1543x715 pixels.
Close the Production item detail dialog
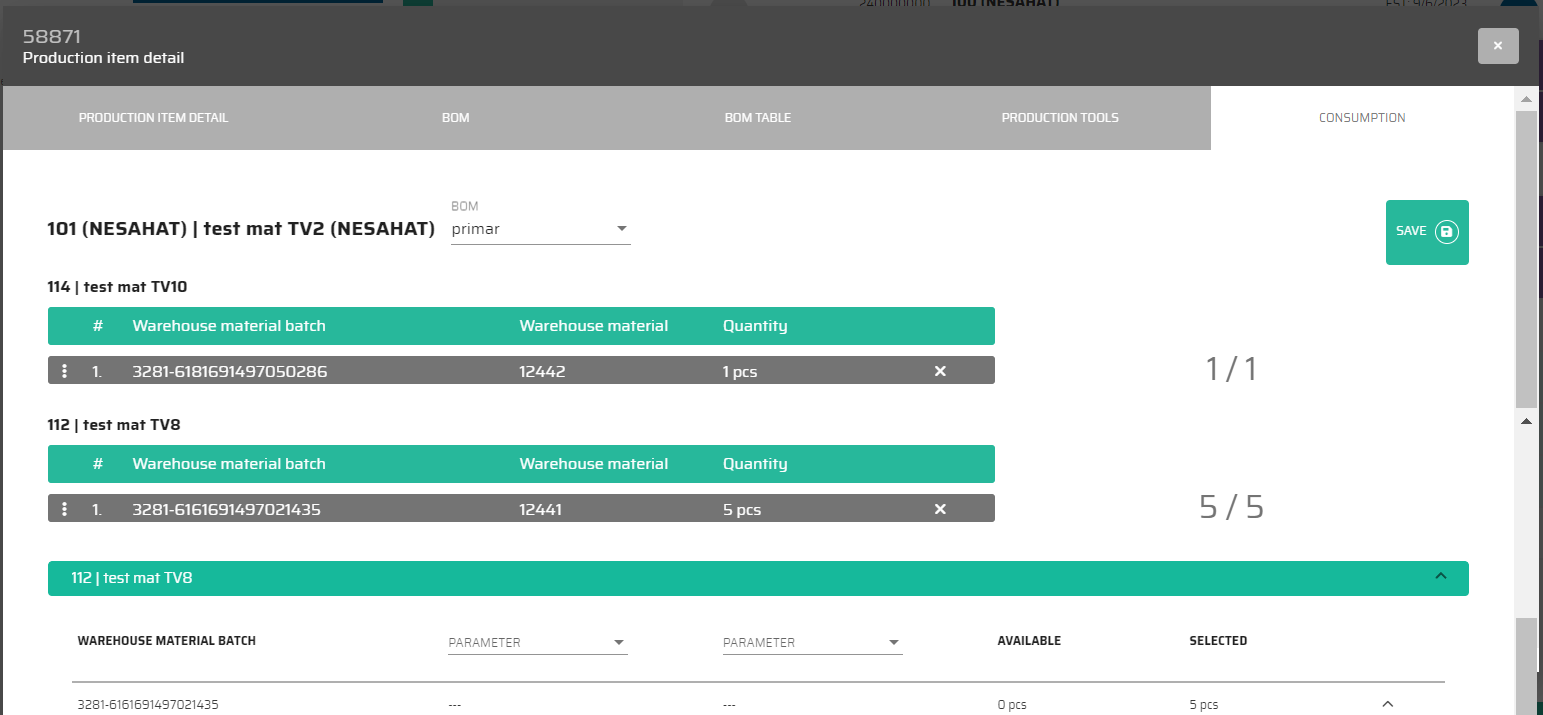tap(1497, 46)
